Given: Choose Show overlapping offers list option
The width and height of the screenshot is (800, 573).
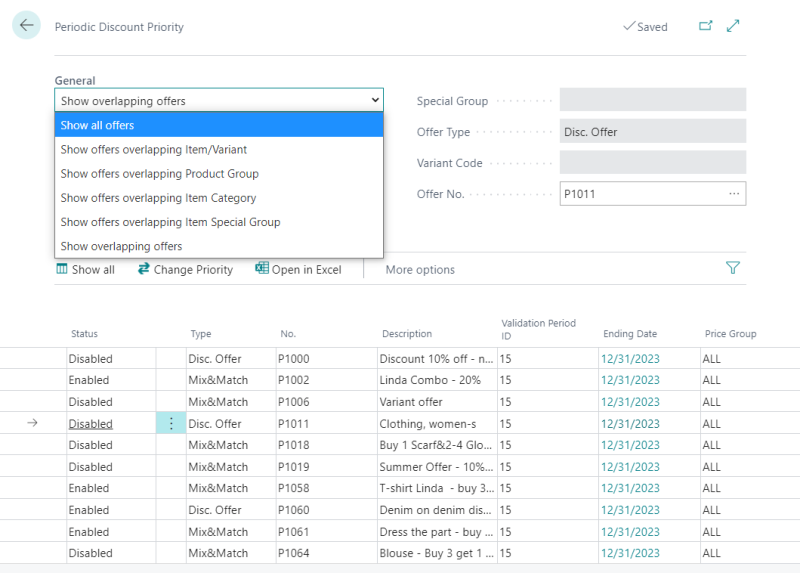Looking at the screenshot, I should (219, 246).
